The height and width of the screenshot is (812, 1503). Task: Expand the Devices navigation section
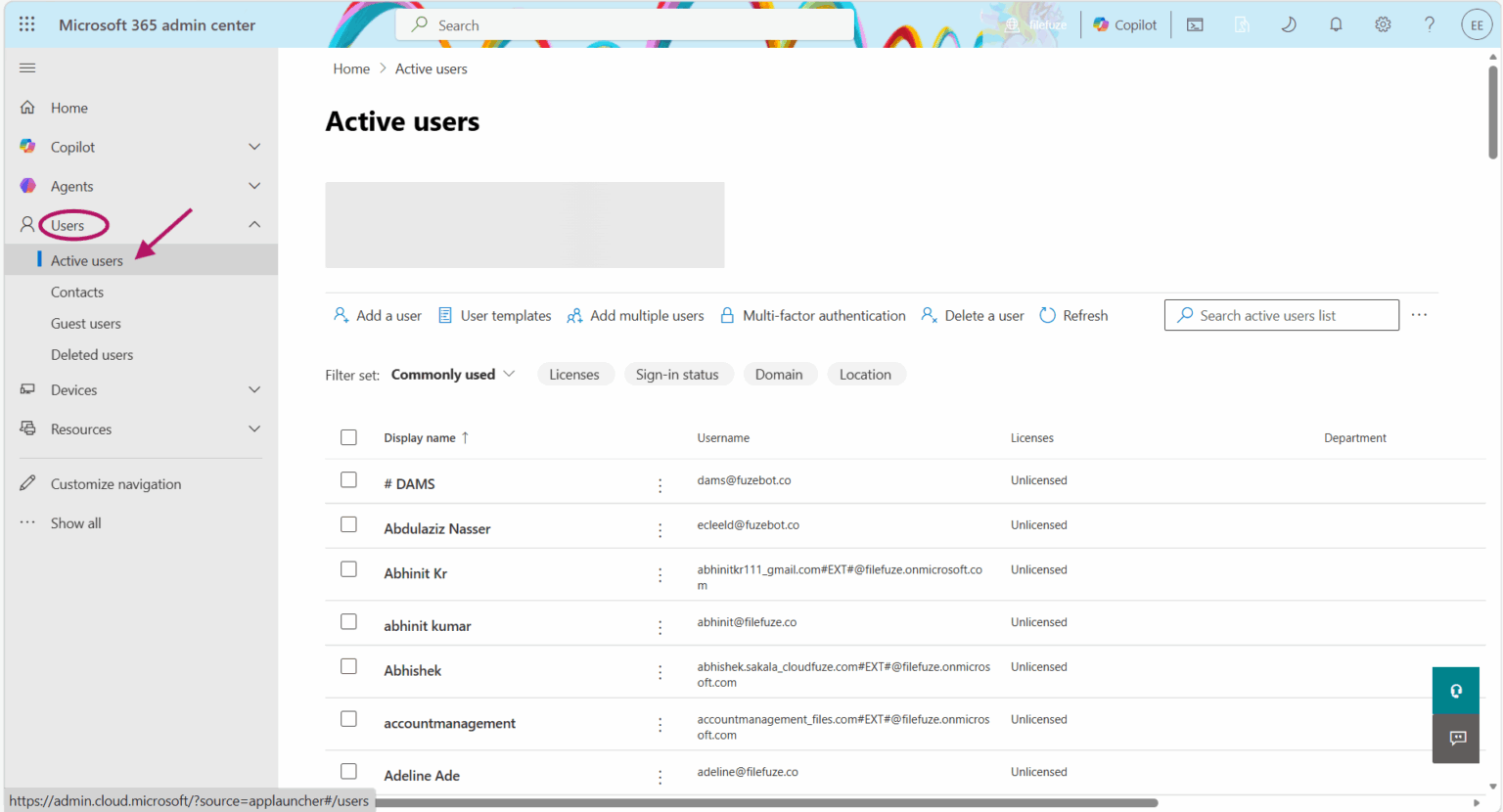[x=254, y=389]
